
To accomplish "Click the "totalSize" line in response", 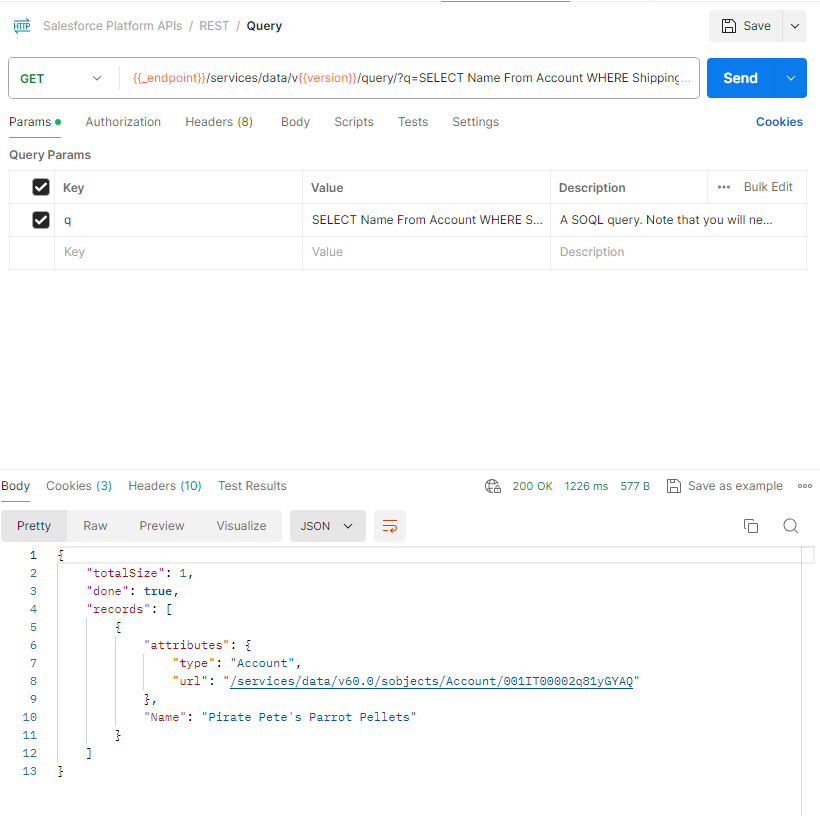I will pos(140,573).
